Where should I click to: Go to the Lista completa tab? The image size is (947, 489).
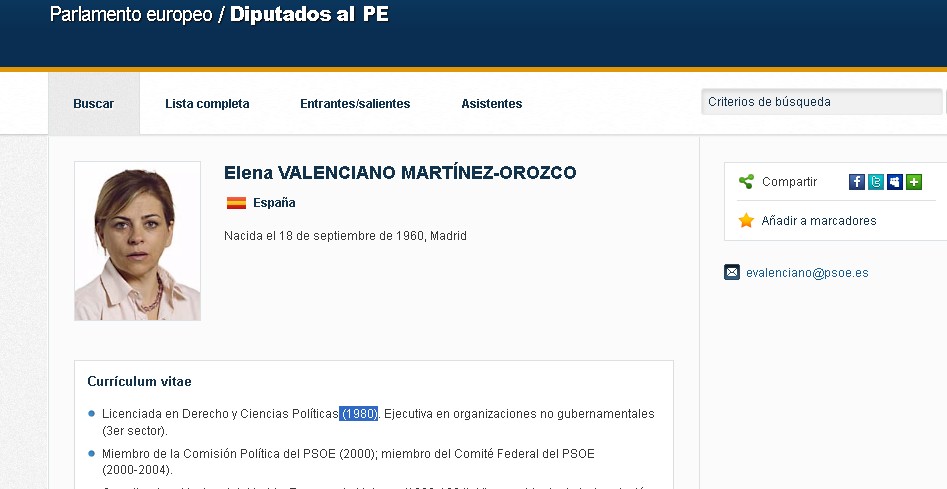point(207,104)
